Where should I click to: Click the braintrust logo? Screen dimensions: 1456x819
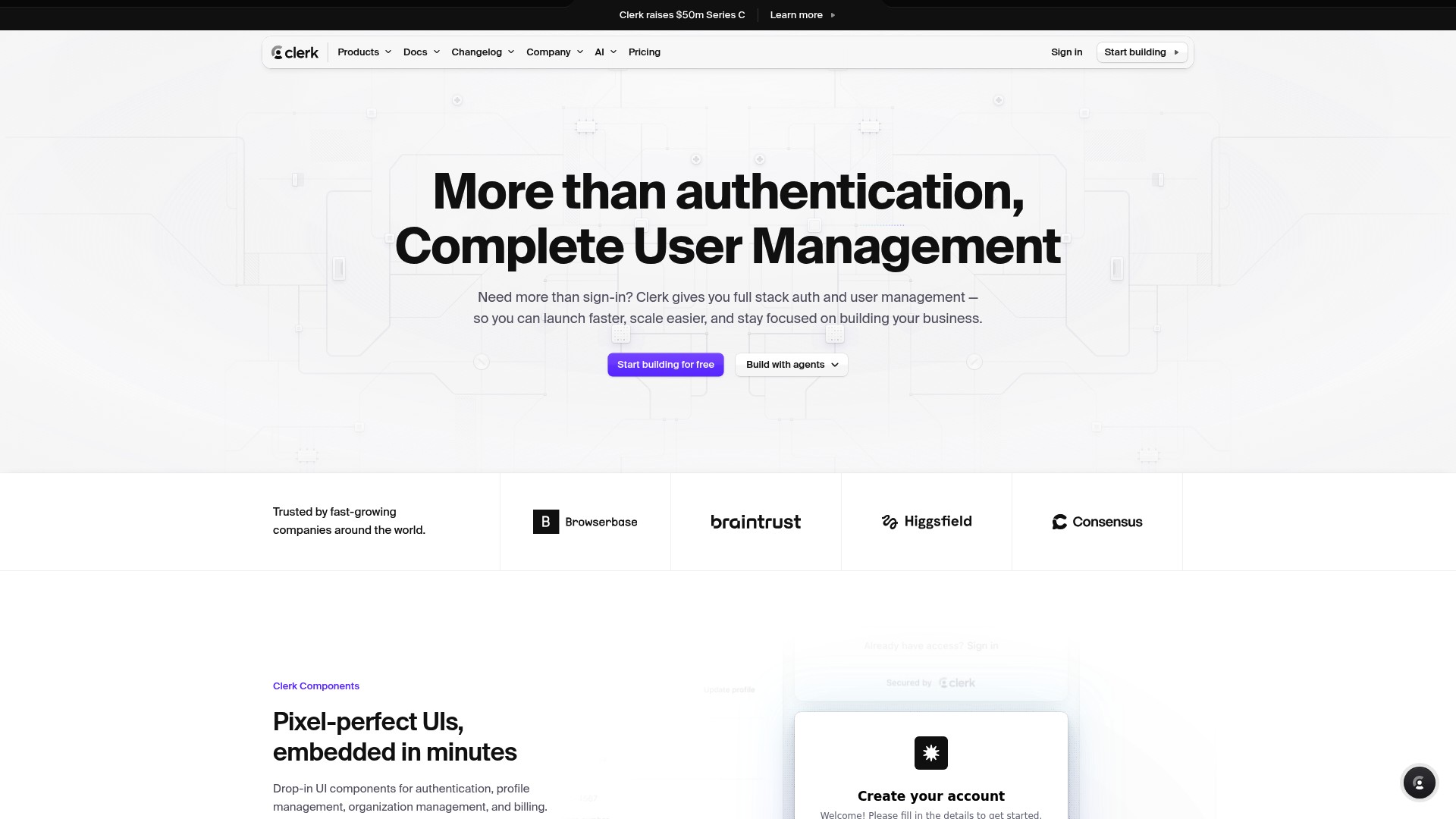click(755, 522)
